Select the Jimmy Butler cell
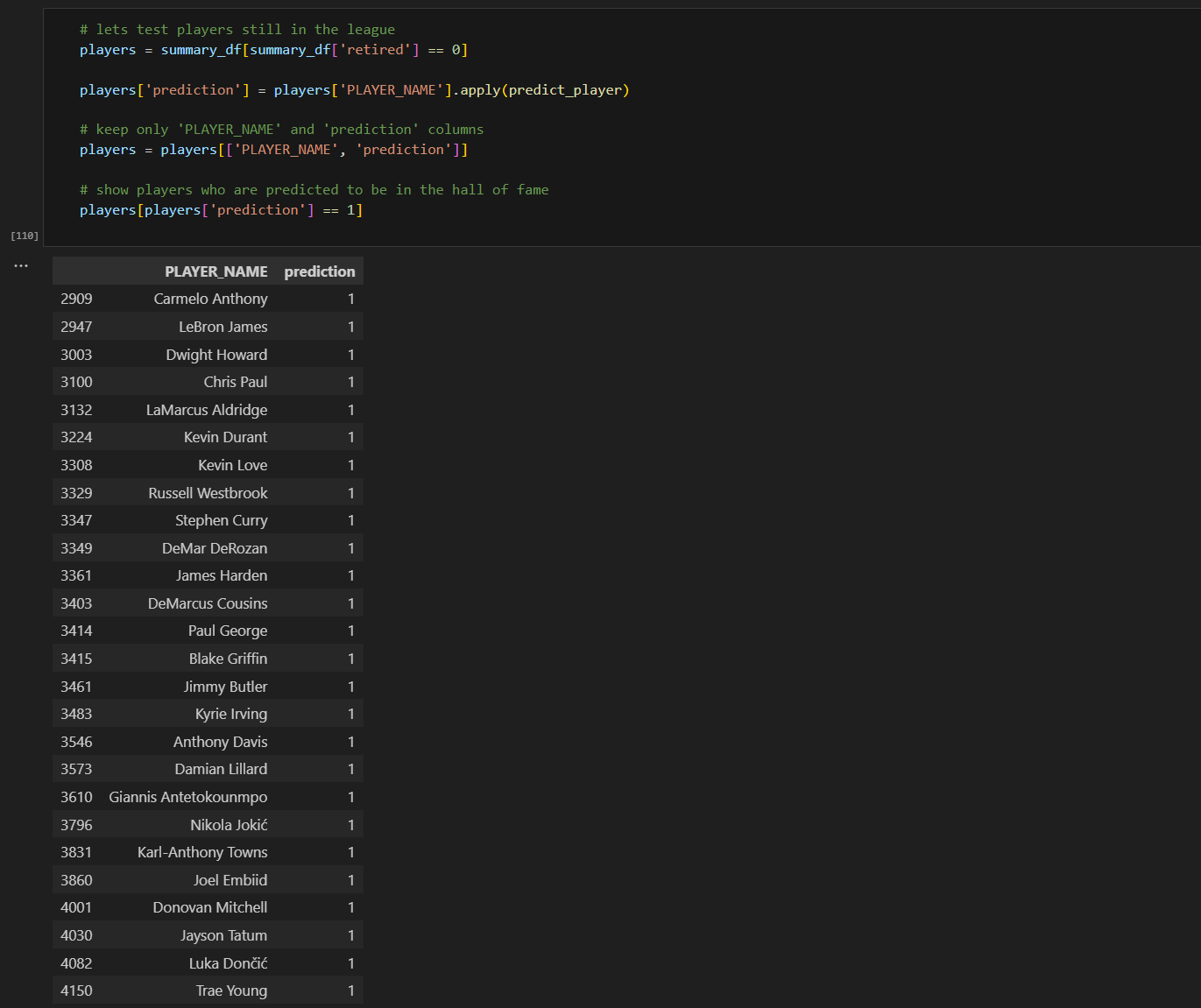The image size is (1201, 1008). [x=225, y=687]
